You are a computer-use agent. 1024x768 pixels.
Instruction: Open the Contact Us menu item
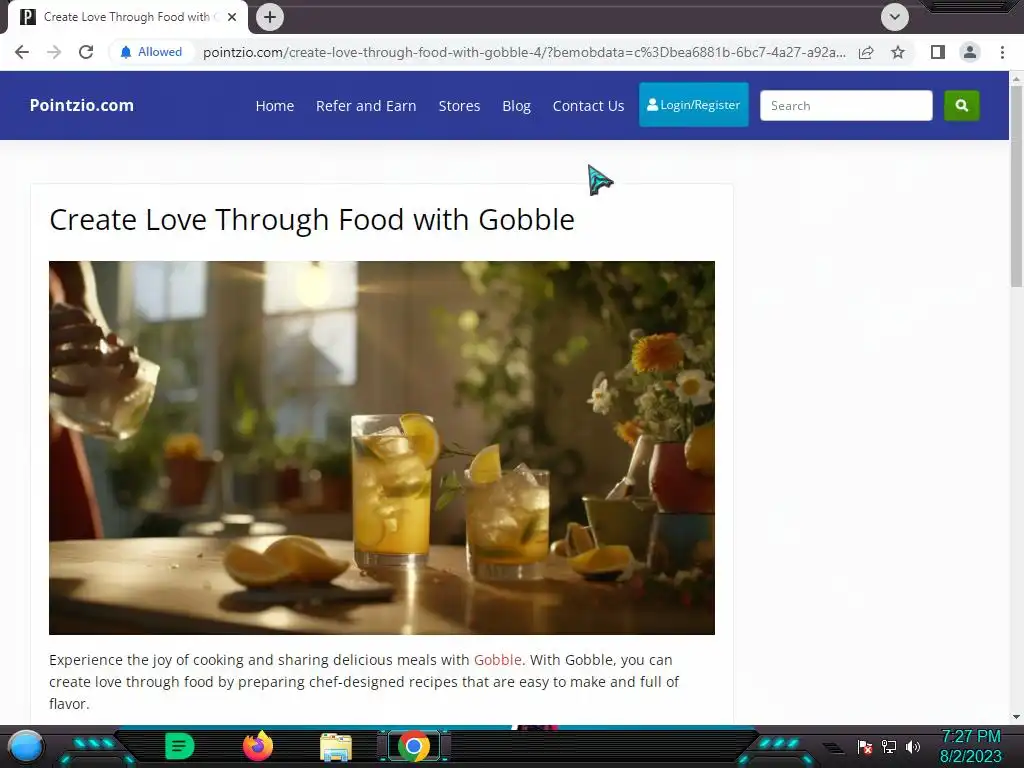(x=588, y=106)
